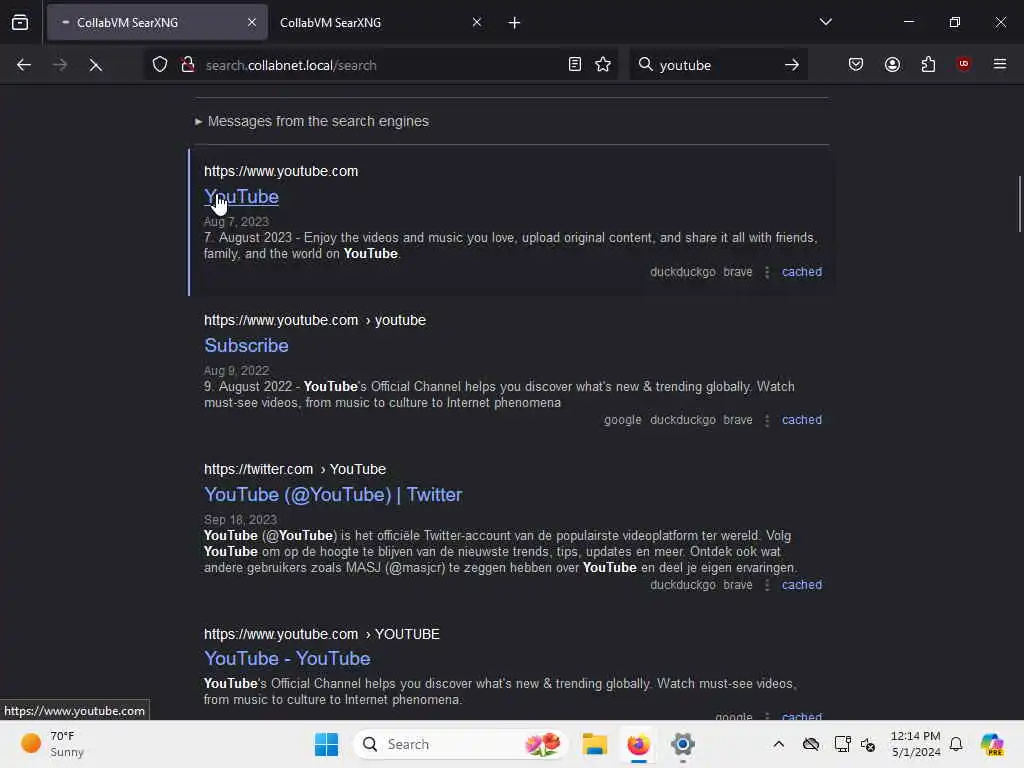Show hidden system tray icons
Image resolution: width=1024 pixels, height=768 pixels.
(778, 744)
